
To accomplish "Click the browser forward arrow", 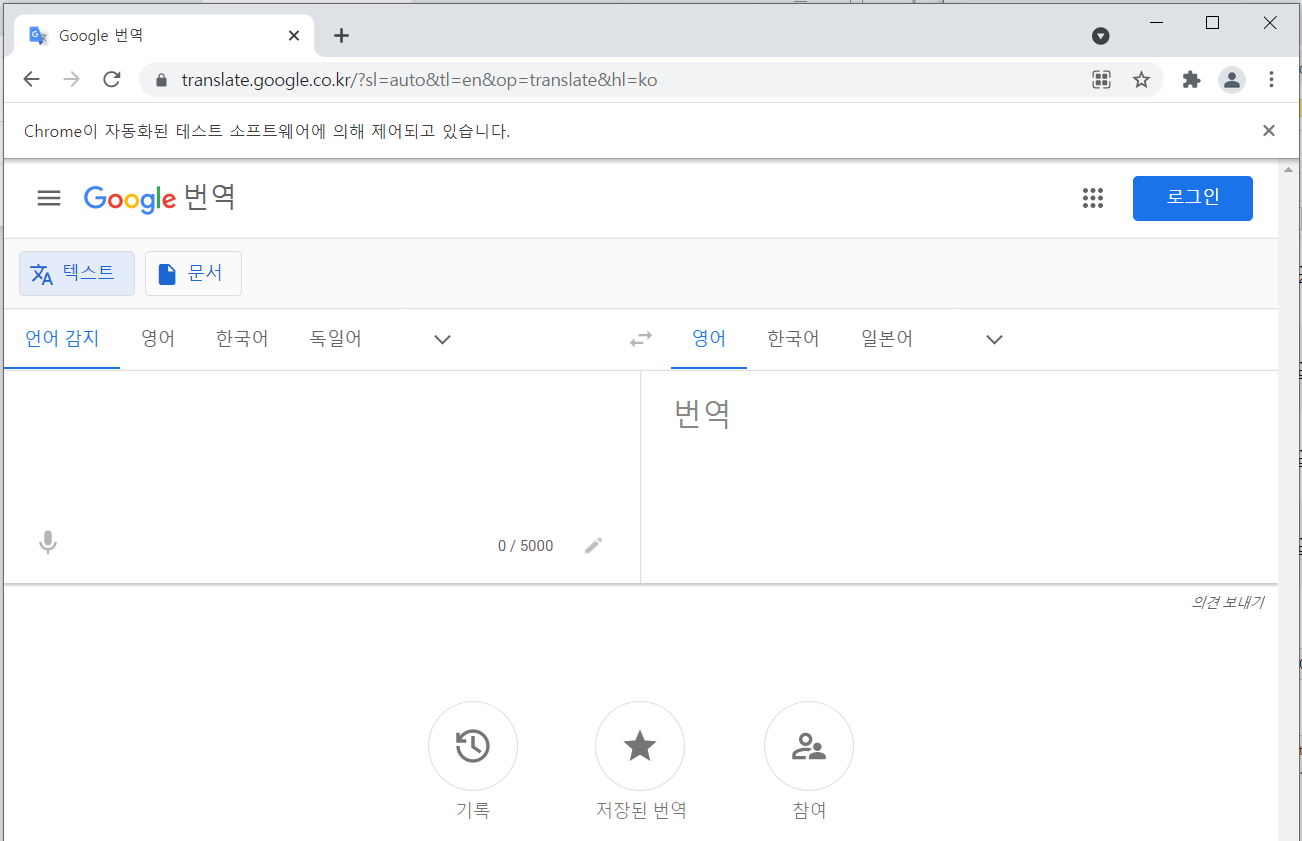I will pyautogui.click(x=72, y=80).
